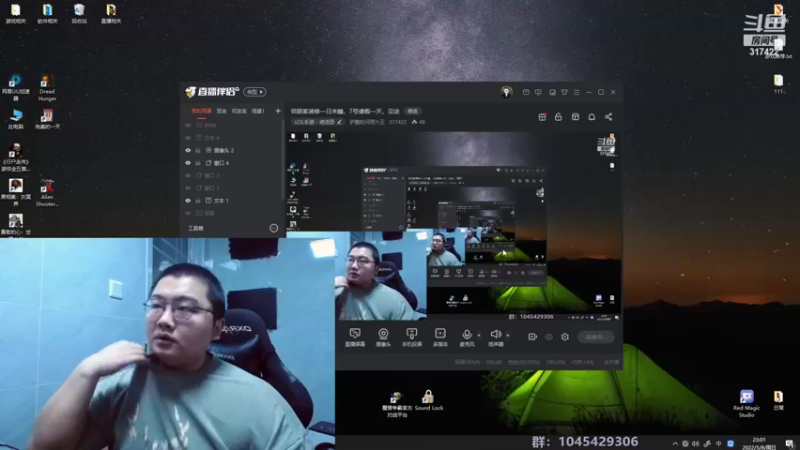Open Red Magic Studio desktop shortcut
Screen dimensions: 800x450
746,404
